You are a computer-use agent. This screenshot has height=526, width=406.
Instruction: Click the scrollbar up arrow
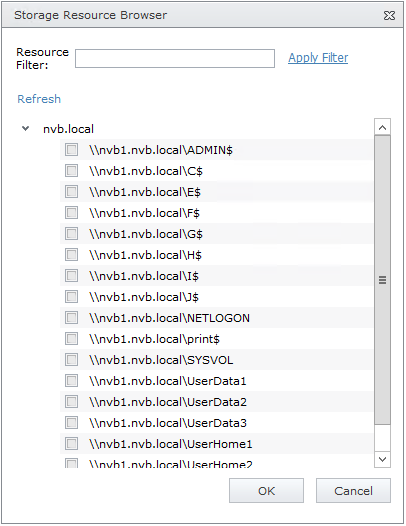pyautogui.click(x=382, y=127)
